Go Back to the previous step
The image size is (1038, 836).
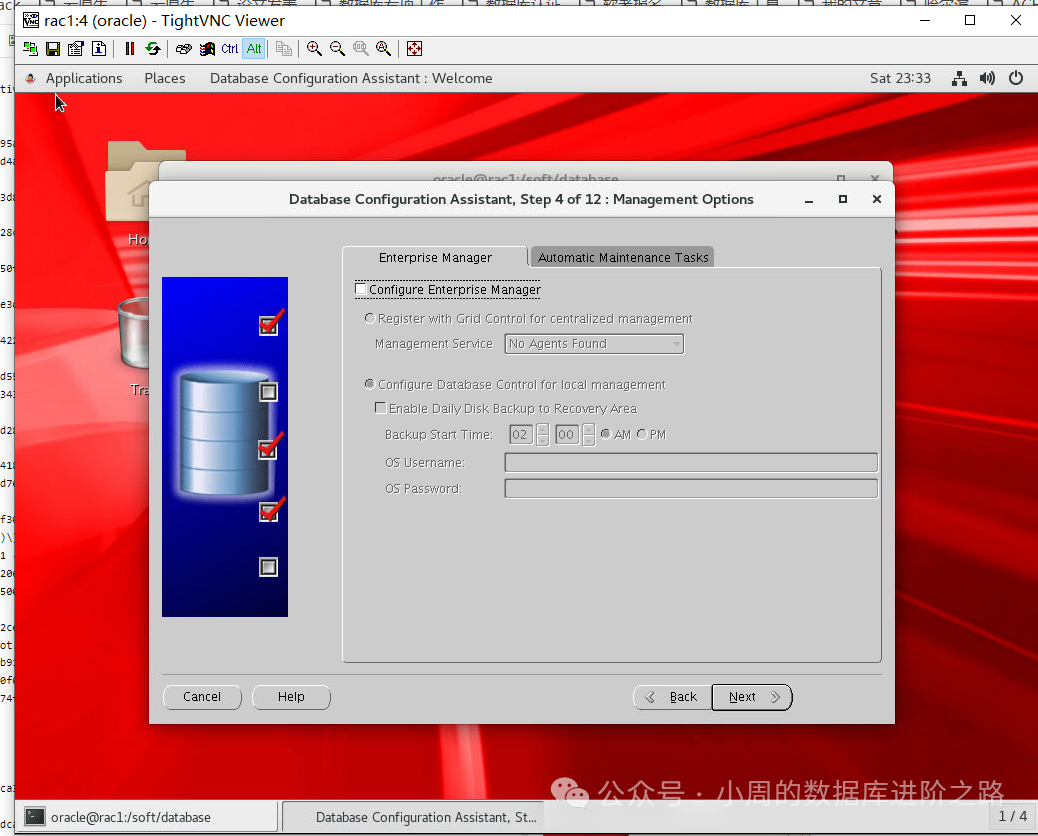click(x=672, y=697)
